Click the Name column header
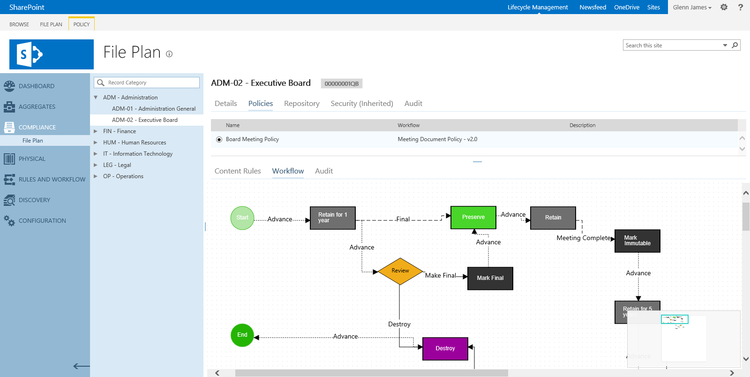 [x=232, y=125]
